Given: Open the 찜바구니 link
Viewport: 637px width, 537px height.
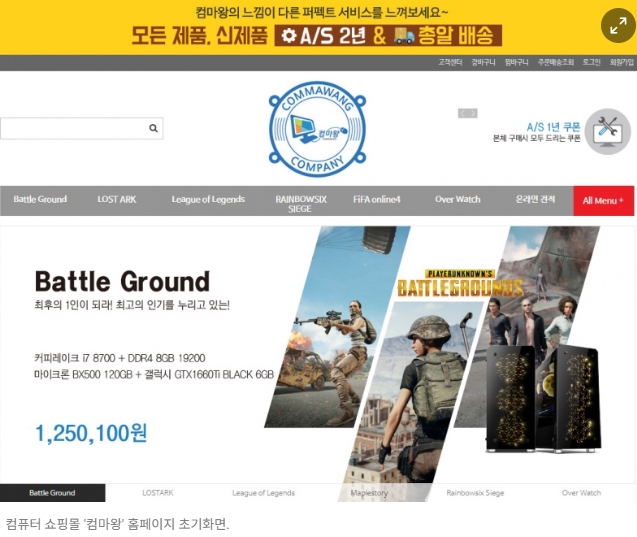Looking at the screenshot, I should coord(516,63).
